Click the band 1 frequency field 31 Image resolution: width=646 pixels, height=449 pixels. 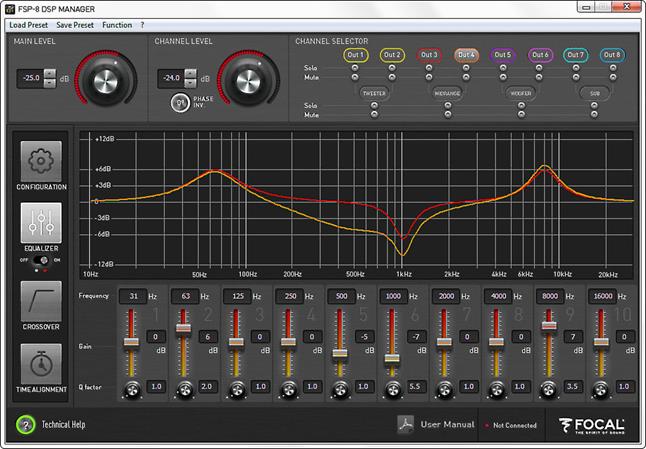pyautogui.click(x=133, y=296)
